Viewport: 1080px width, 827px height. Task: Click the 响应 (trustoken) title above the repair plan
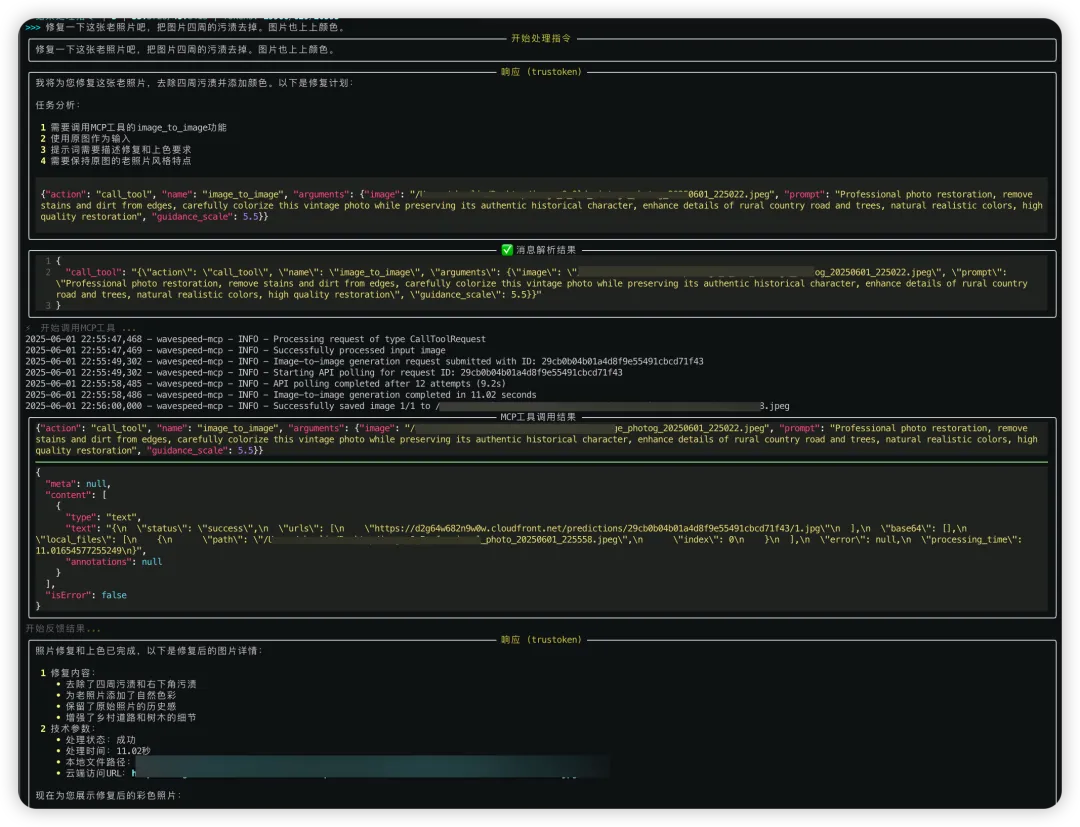[x=541, y=72]
